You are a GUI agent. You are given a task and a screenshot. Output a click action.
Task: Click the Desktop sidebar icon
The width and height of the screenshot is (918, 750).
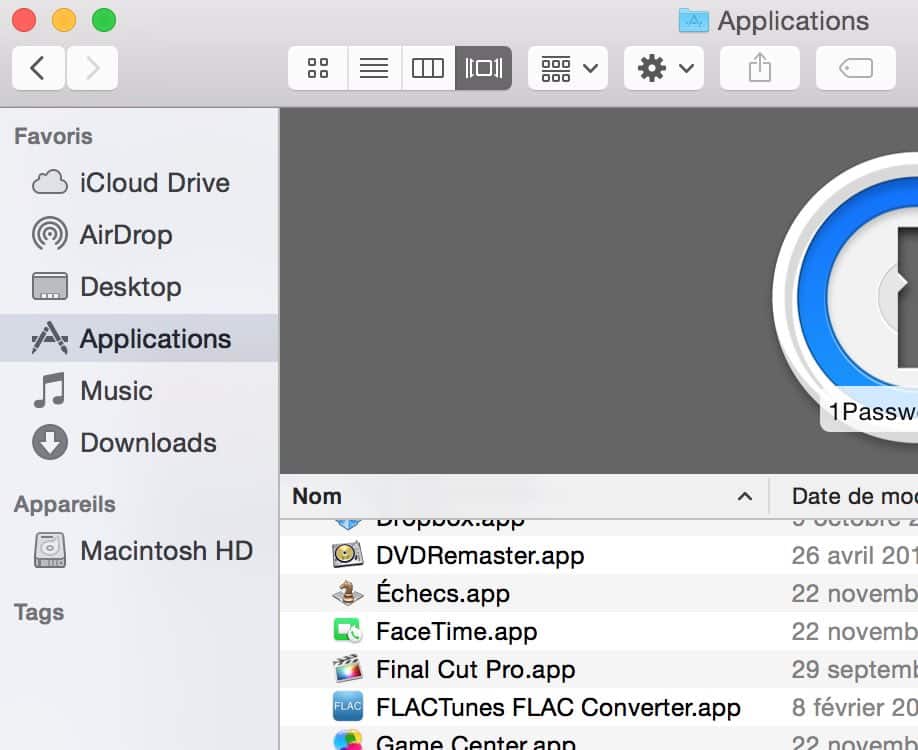coord(50,286)
